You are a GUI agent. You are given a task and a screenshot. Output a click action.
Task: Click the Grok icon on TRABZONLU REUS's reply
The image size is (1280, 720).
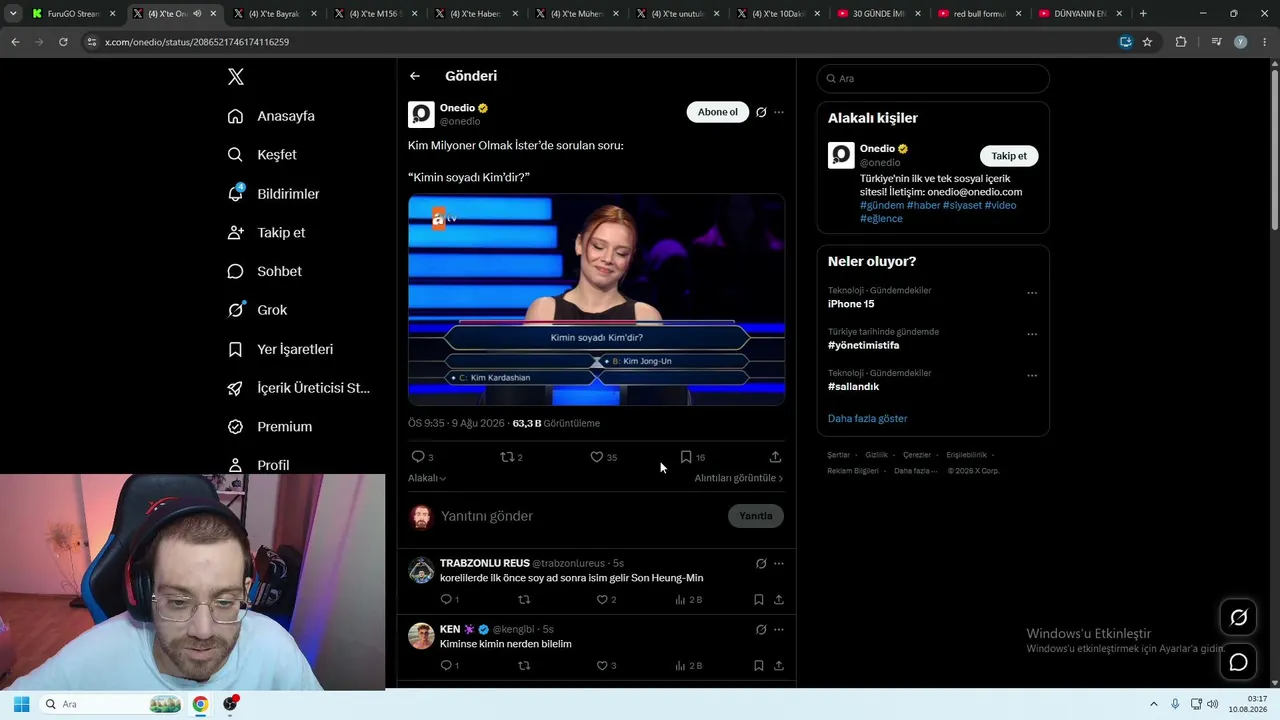(x=761, y=564)
